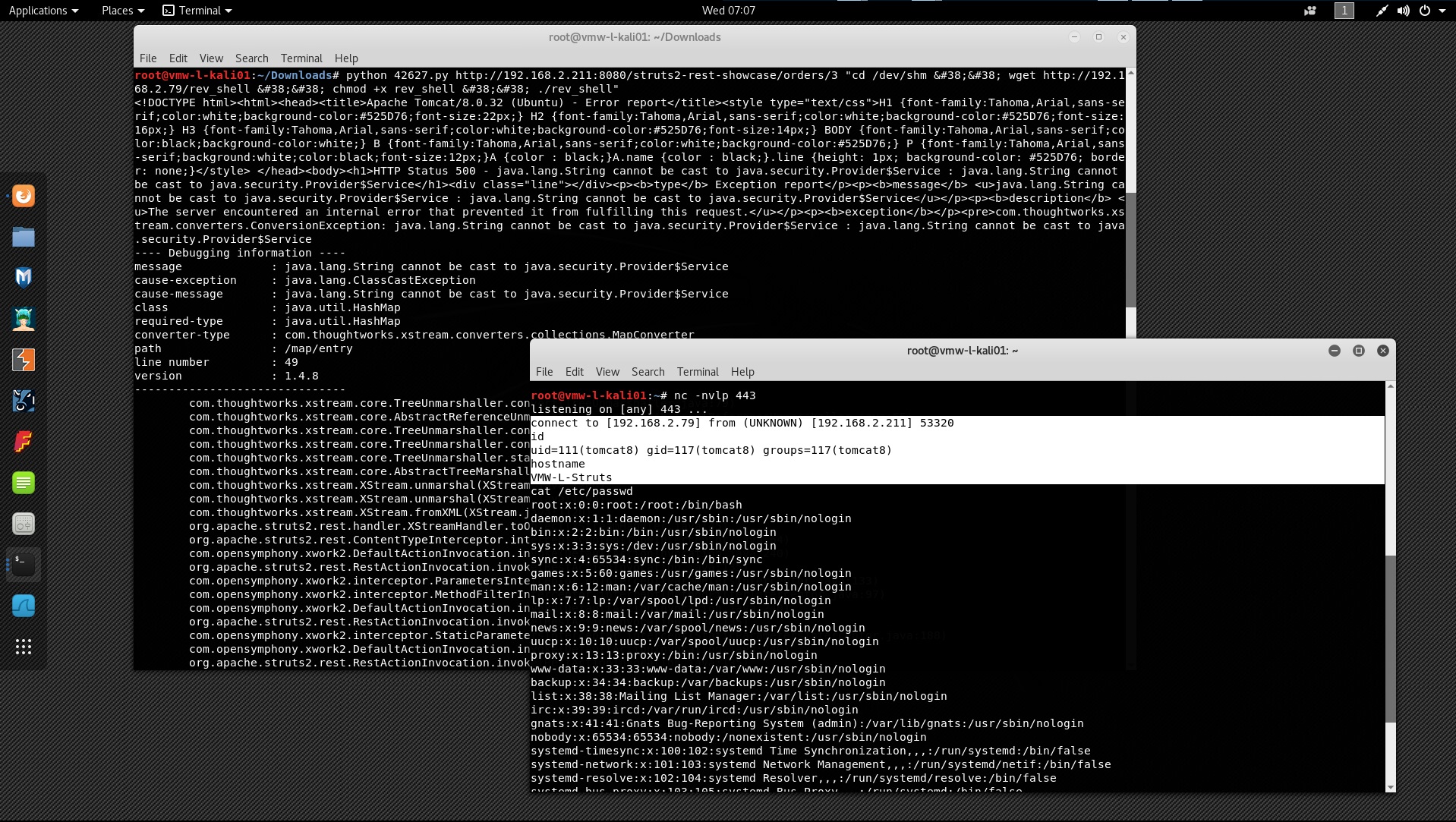Open View menu in the Downloads terminal window
1456x822 pixels.
click(x=211, y=58)
